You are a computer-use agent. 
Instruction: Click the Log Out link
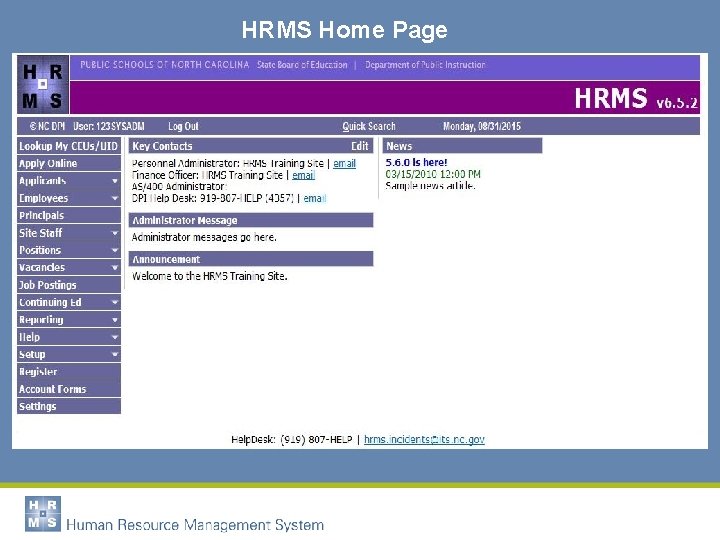coord(183,126)
